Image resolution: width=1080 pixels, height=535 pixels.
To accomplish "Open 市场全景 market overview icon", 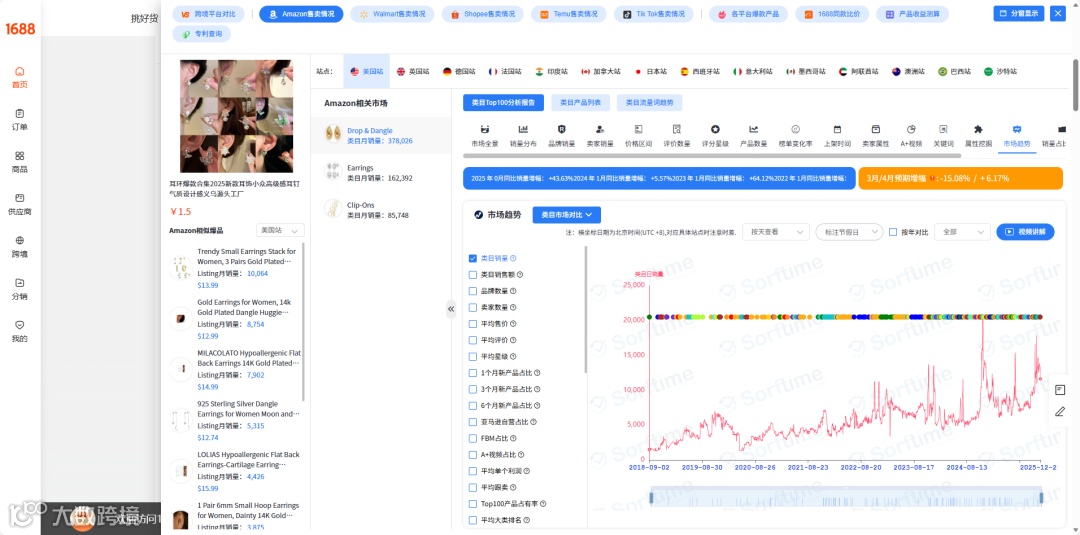I will click(x=484, y=129).
